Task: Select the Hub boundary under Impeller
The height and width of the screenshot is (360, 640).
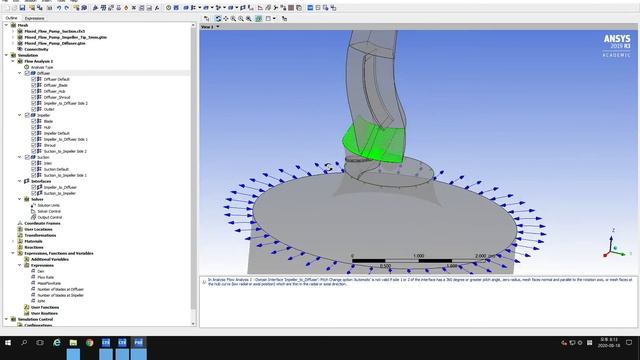Action: (x=47, y=127)
